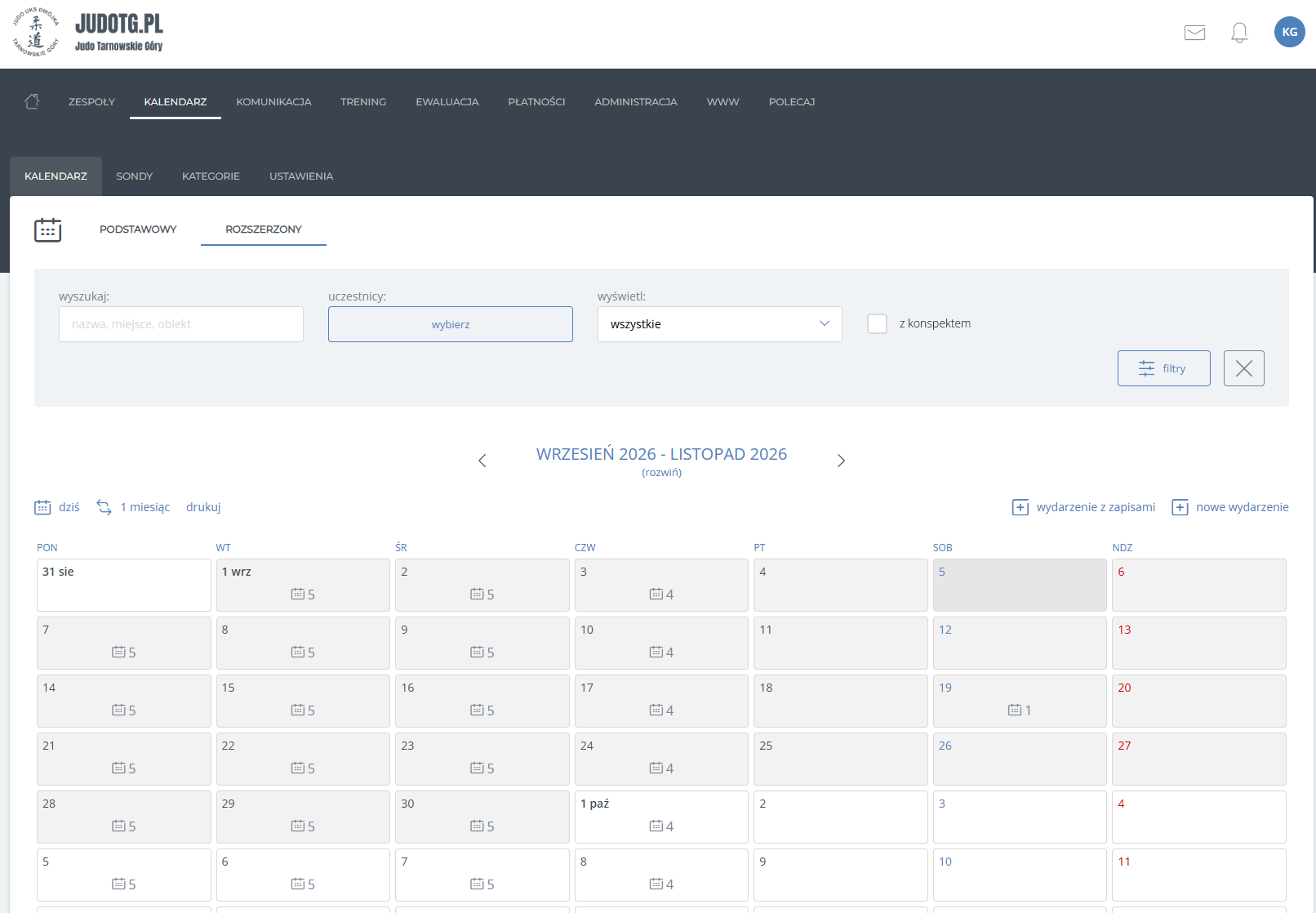Switch to the SONDY tab
1316x913 pixels.
click(134, 176)
